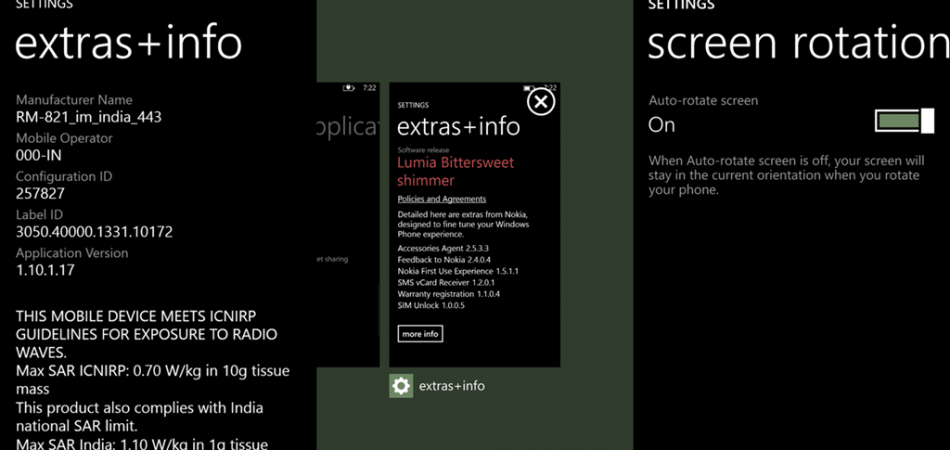Click the gear icon below the app card
This screenshot has width=950, height=450.
[x=400, y=386]
